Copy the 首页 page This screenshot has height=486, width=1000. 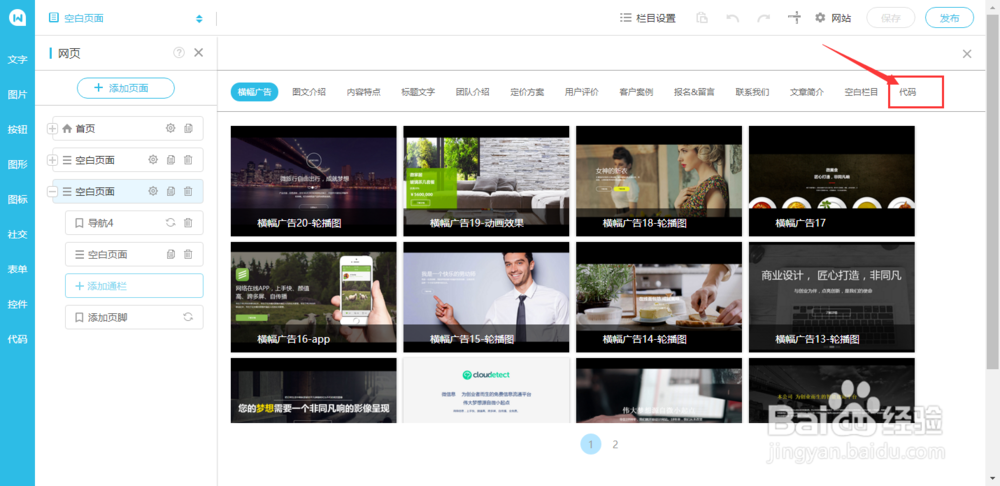[188, 128]
